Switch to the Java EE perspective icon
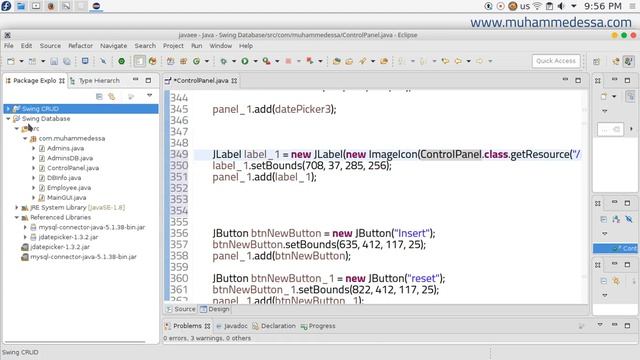The width and height of the screenshot is (640, 360). (x=616, y=62)
